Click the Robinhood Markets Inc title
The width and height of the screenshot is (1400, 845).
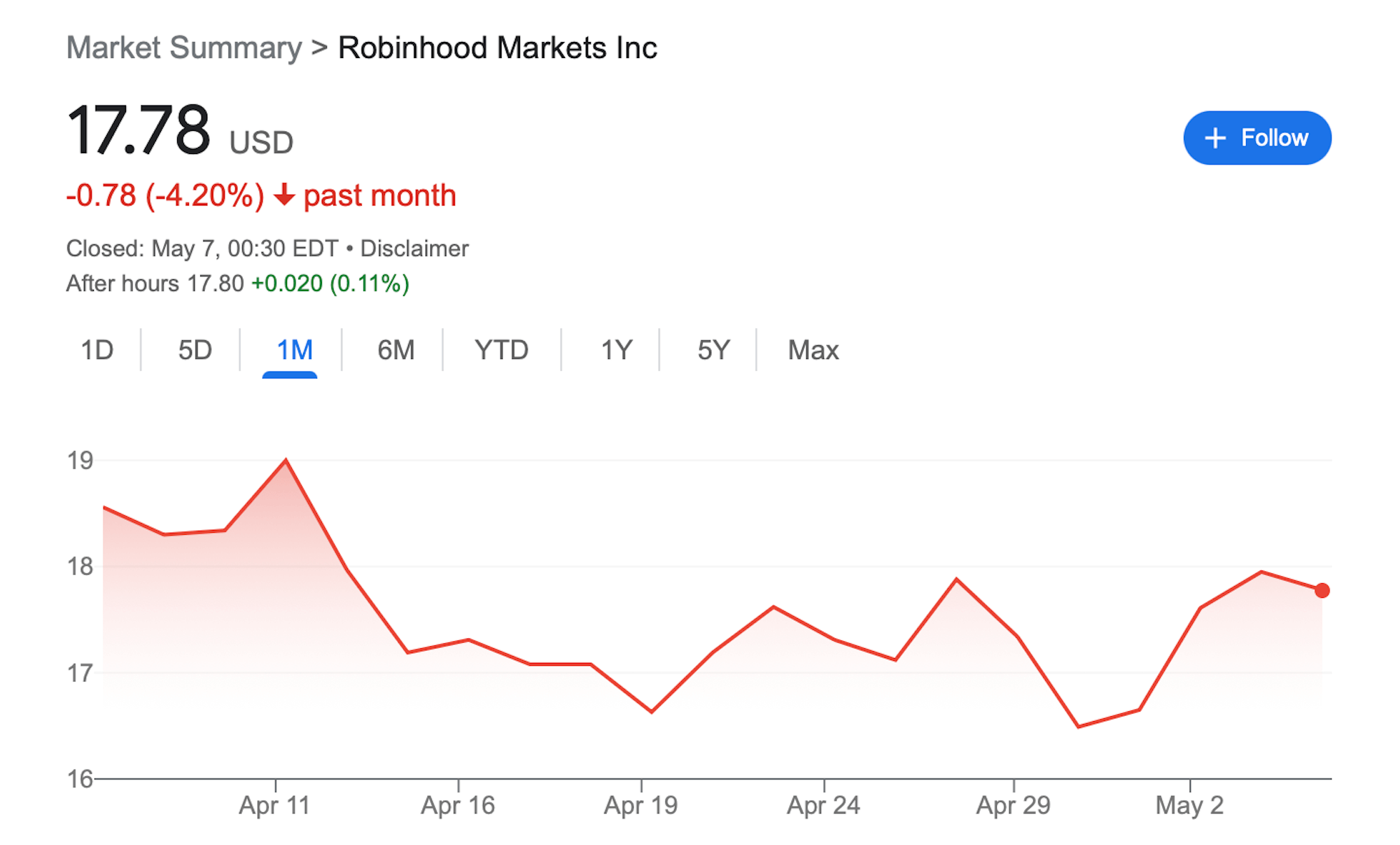[497, 48]
